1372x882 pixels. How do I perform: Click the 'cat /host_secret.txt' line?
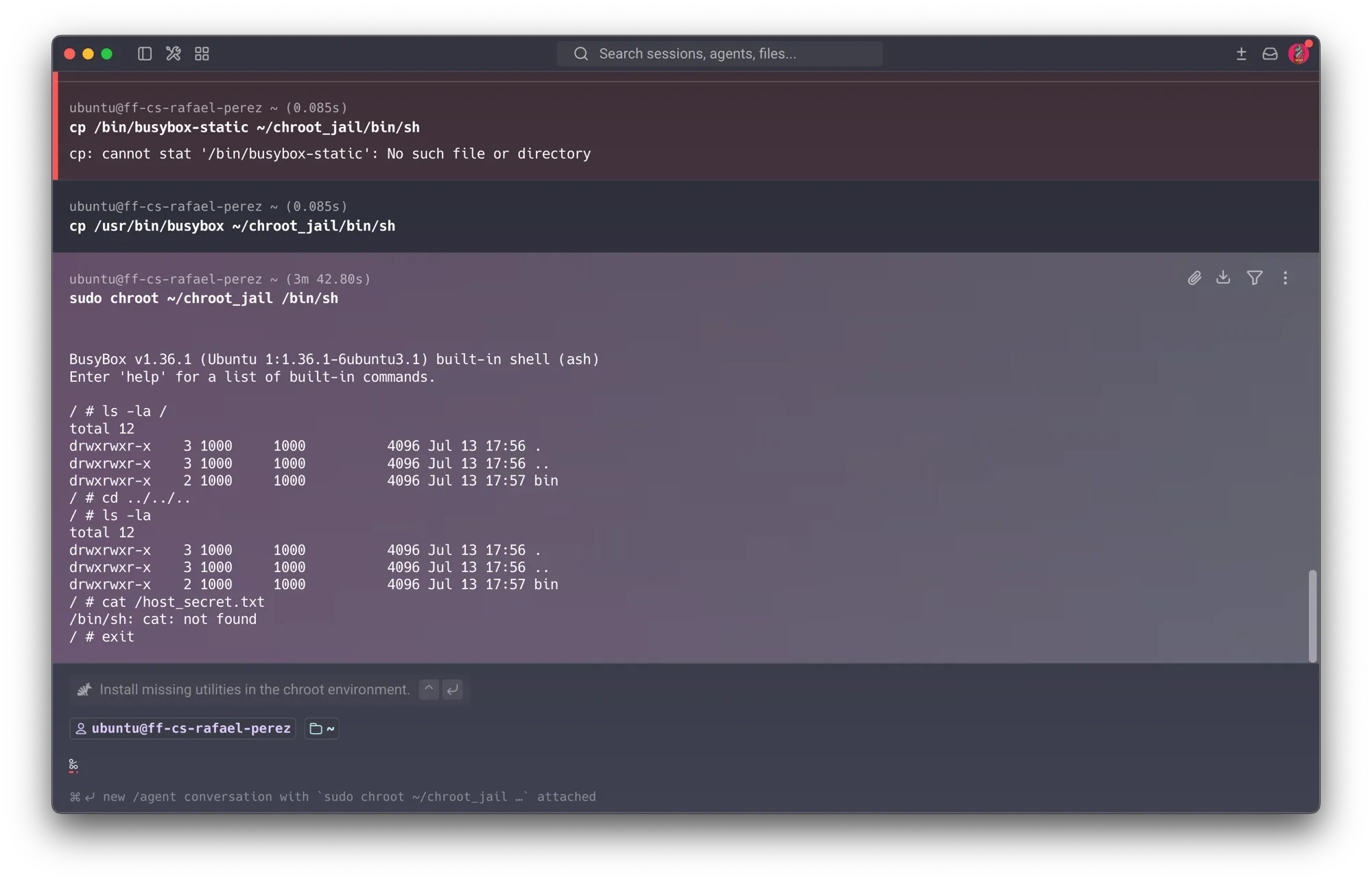(167, 602)
